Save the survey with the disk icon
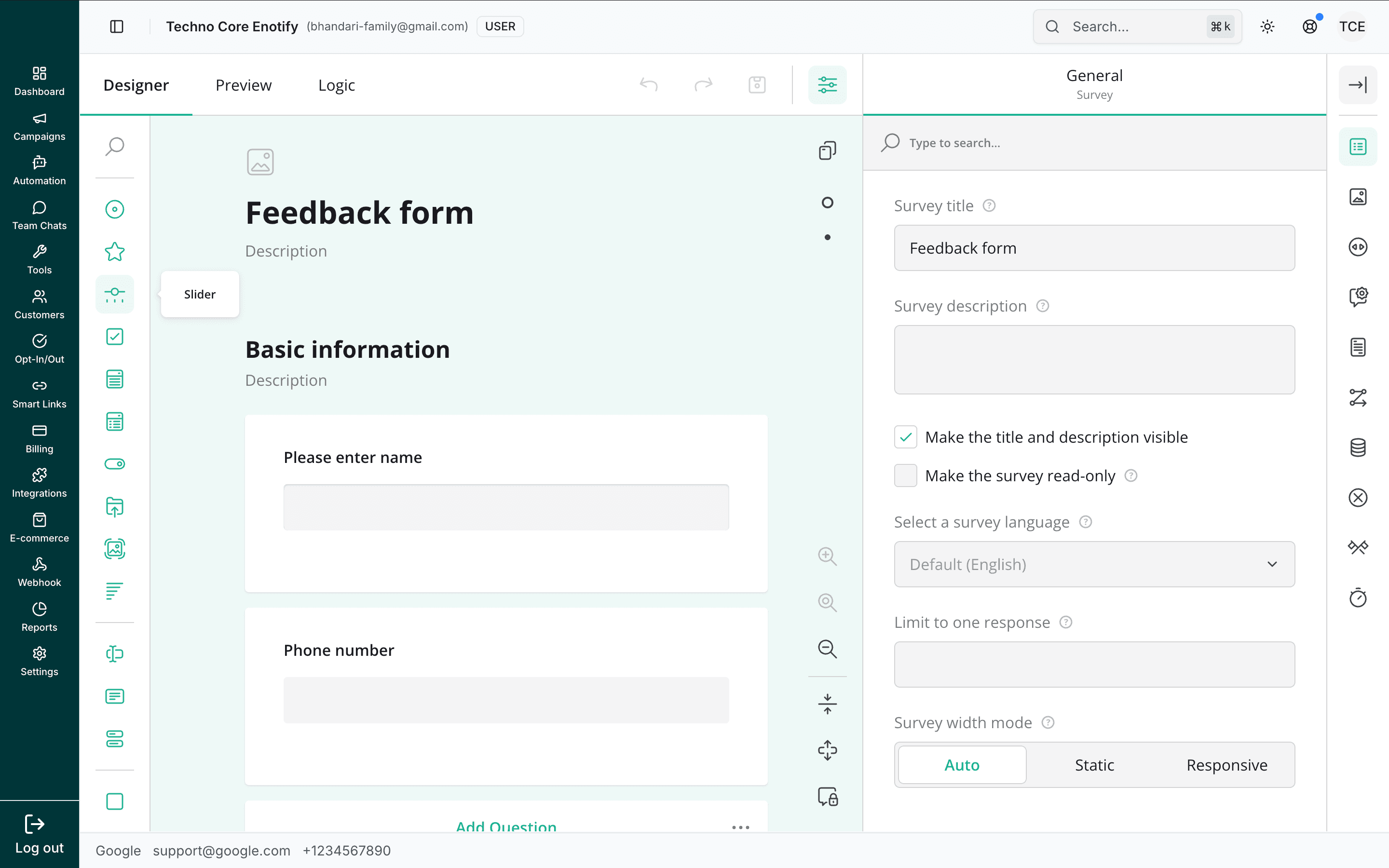1389x868 pixels. [x=757, y=85]
